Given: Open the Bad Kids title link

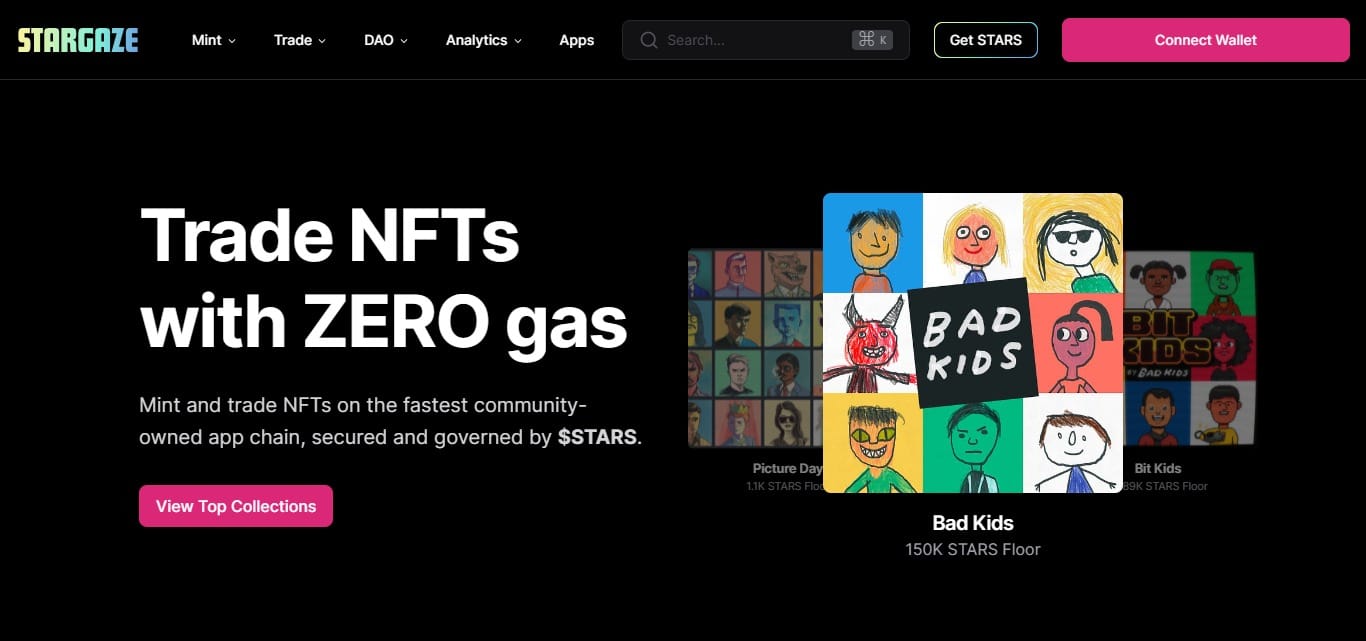Looking at the screenshot, I should coord(972,522).
